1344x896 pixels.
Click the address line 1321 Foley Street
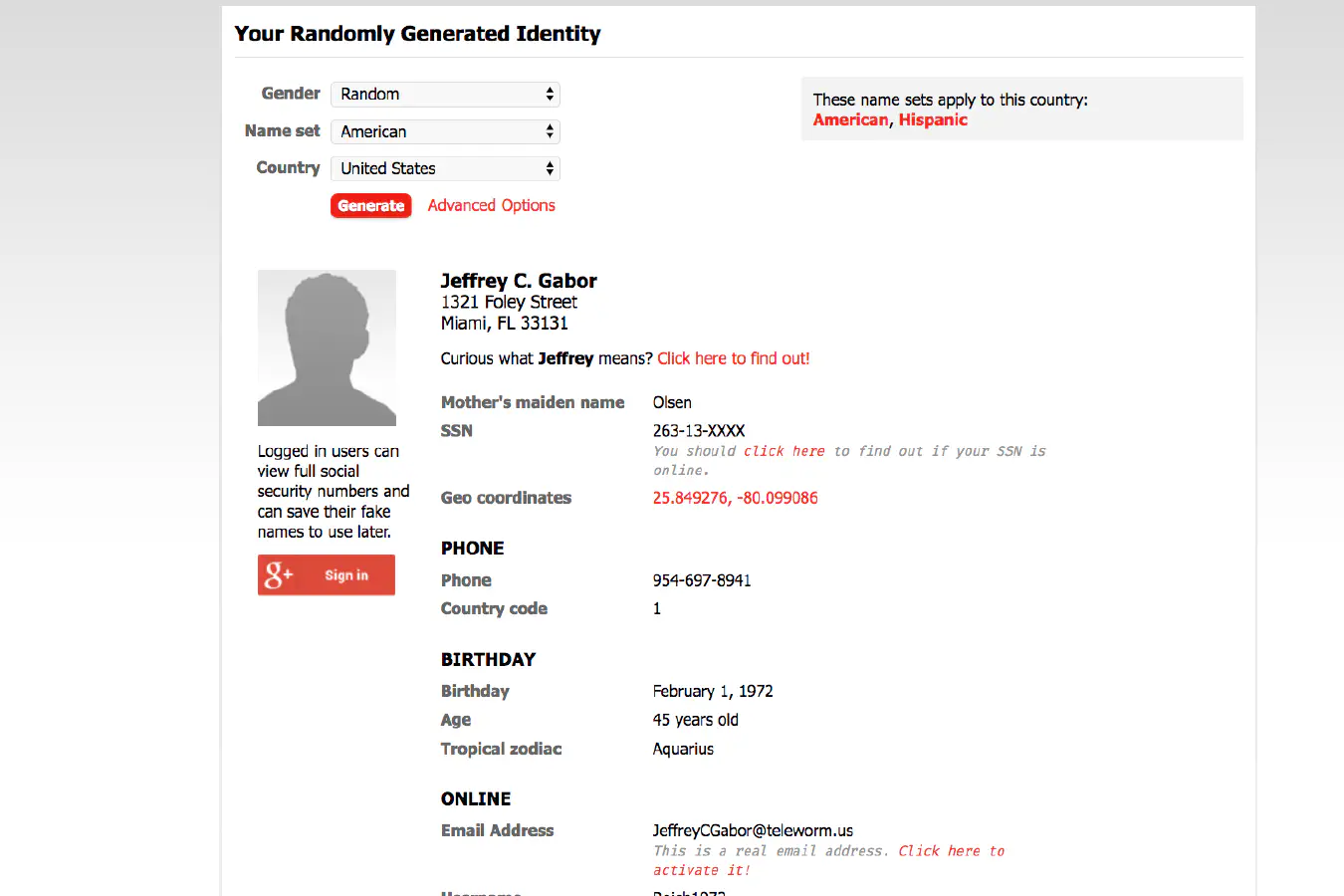[509, 302]
